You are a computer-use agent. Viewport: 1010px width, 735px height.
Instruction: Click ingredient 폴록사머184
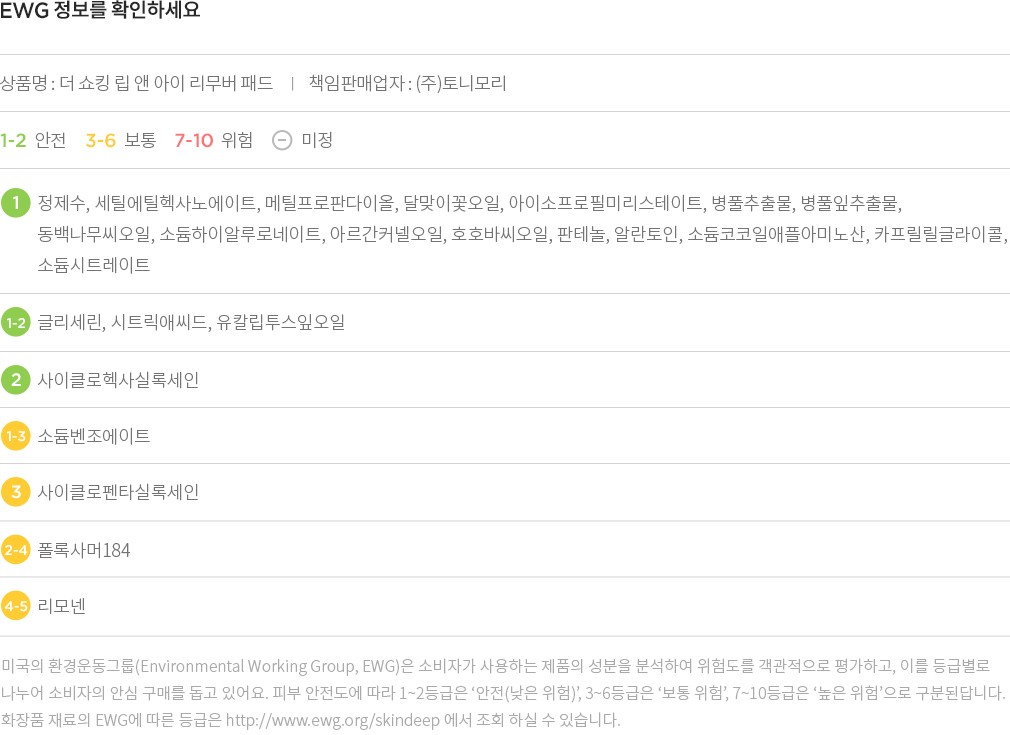(84, 550)
